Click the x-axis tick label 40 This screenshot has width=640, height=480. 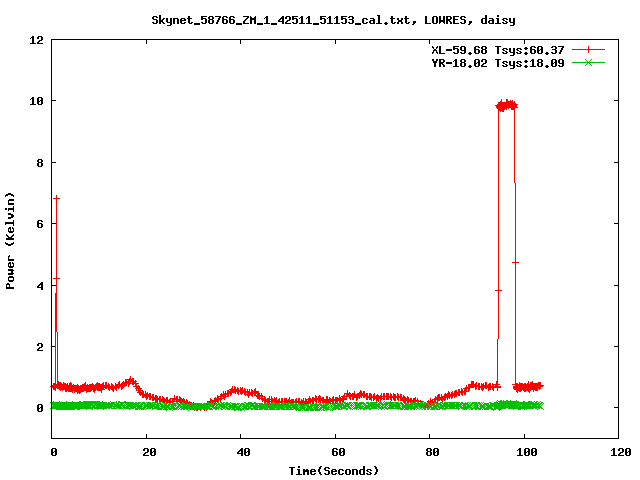243,452
